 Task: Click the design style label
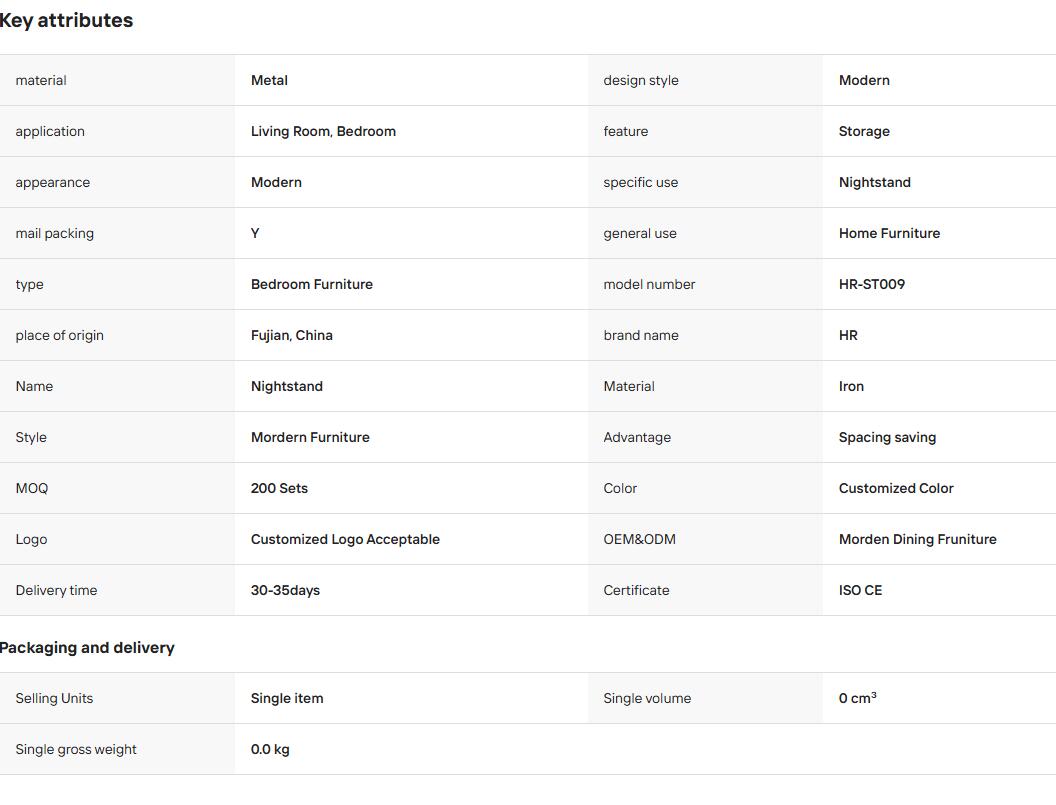[640, 80]
